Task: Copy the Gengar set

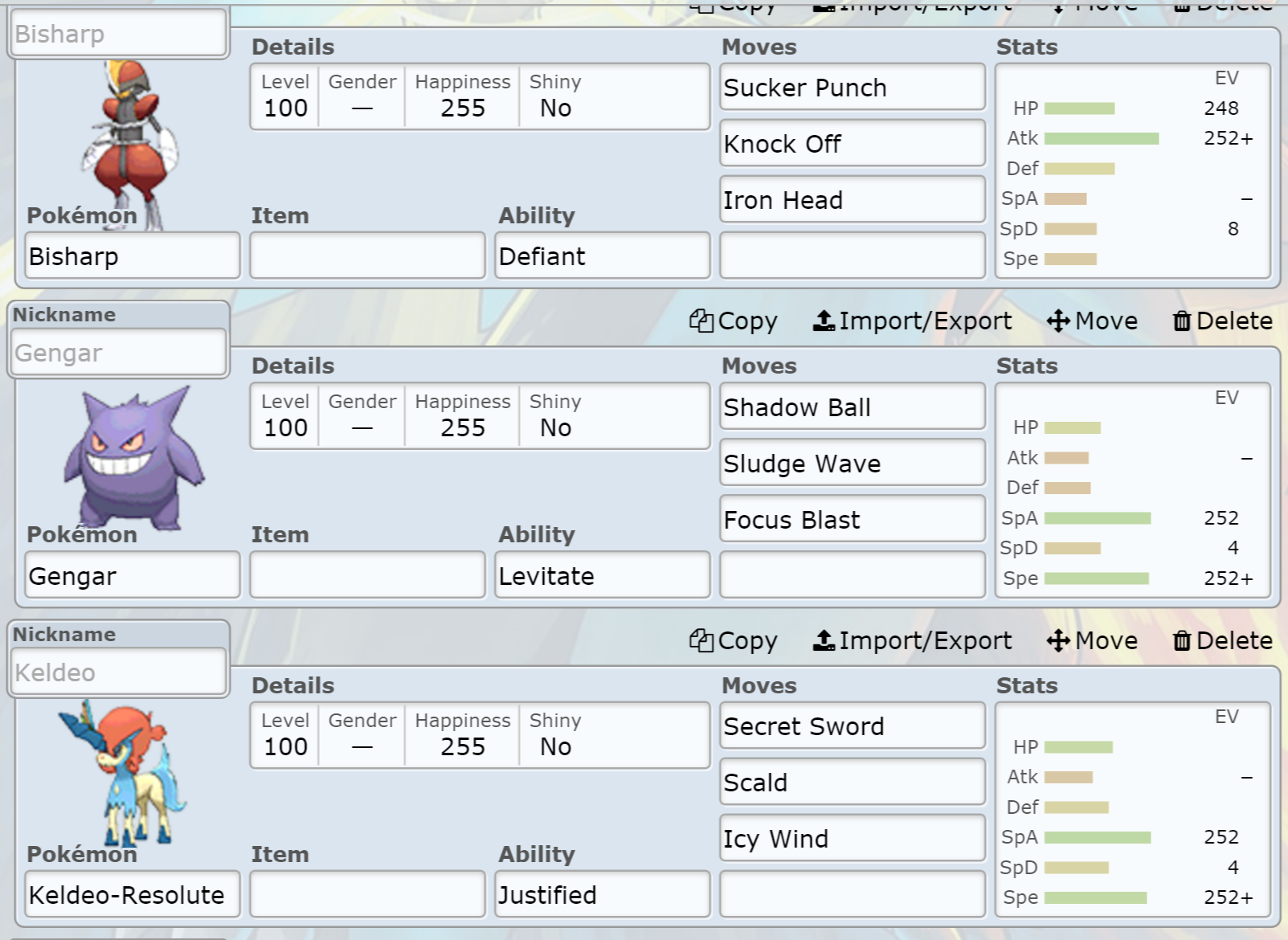Action: pos(734,321)
